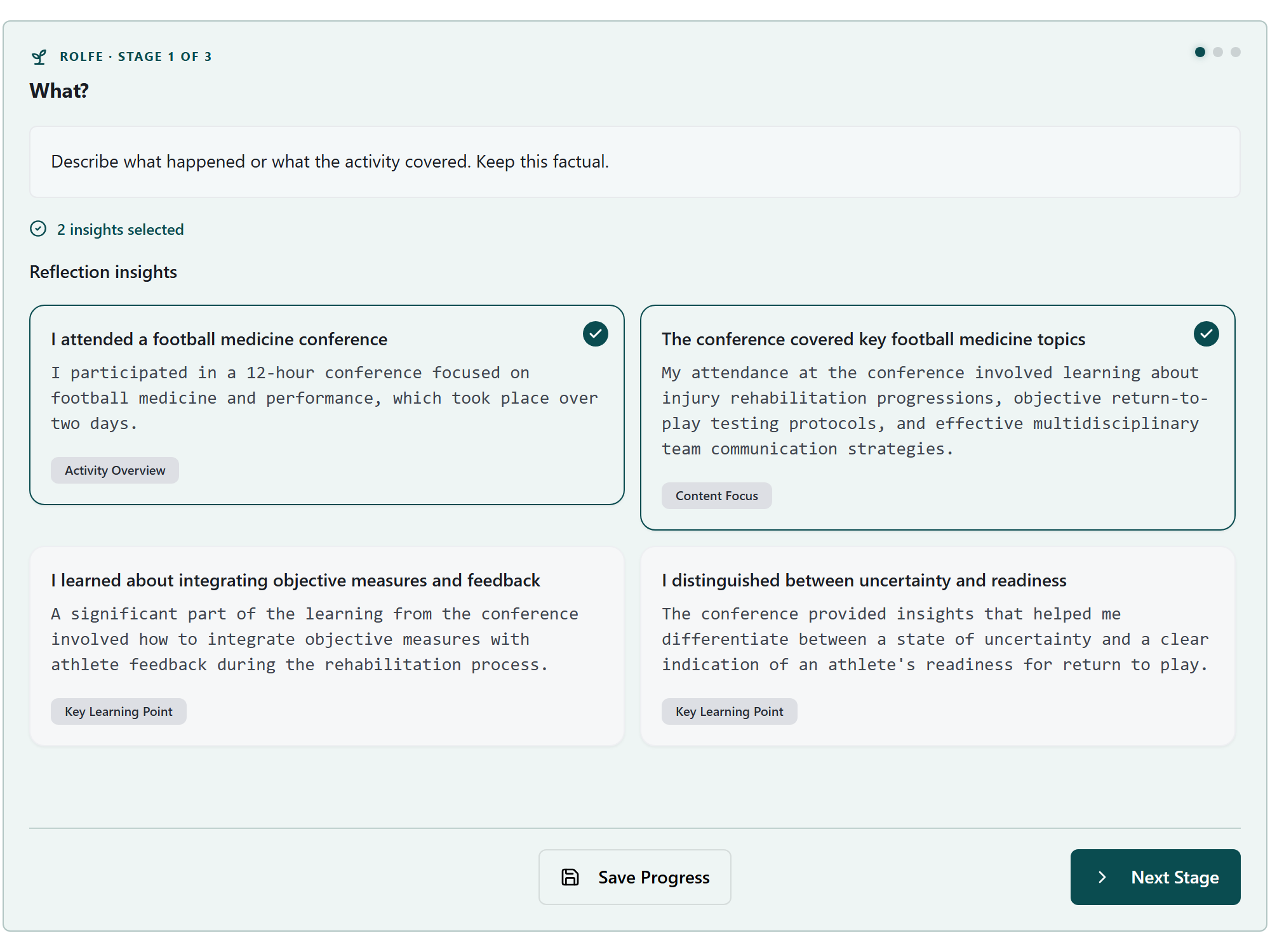Click the 'Describe what happened' prompt box
1270x952 pixels.
click(x=635, y=162)
